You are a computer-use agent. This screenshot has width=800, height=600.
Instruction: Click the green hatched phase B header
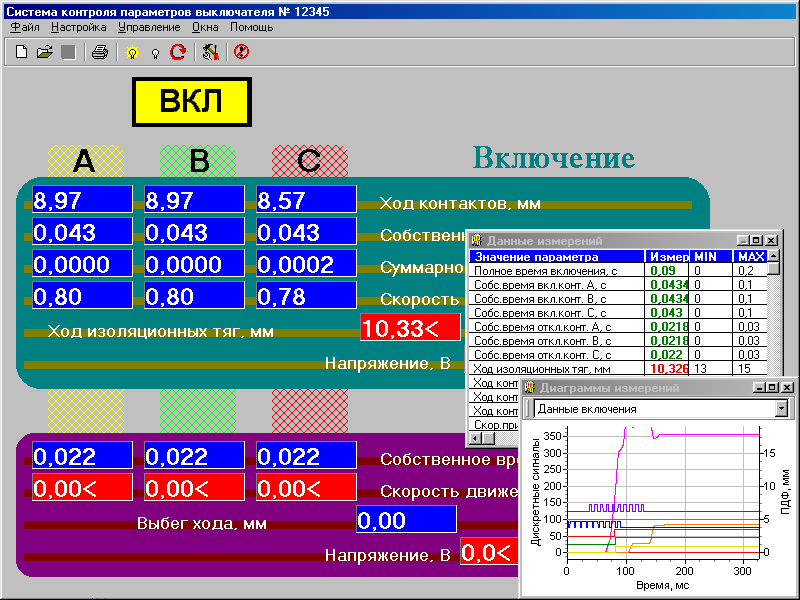click(x=198, y=161)
